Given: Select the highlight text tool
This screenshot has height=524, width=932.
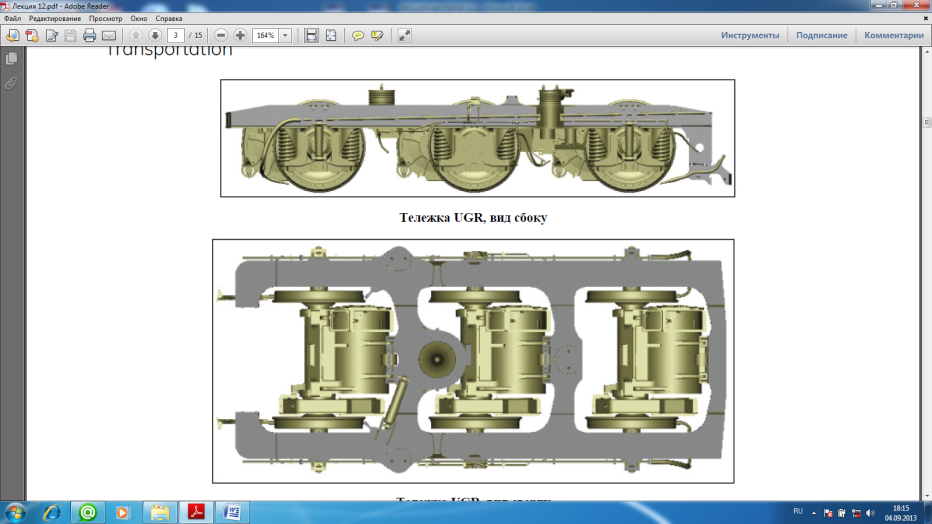Looking at the screenshot, I should pos(377,36).
